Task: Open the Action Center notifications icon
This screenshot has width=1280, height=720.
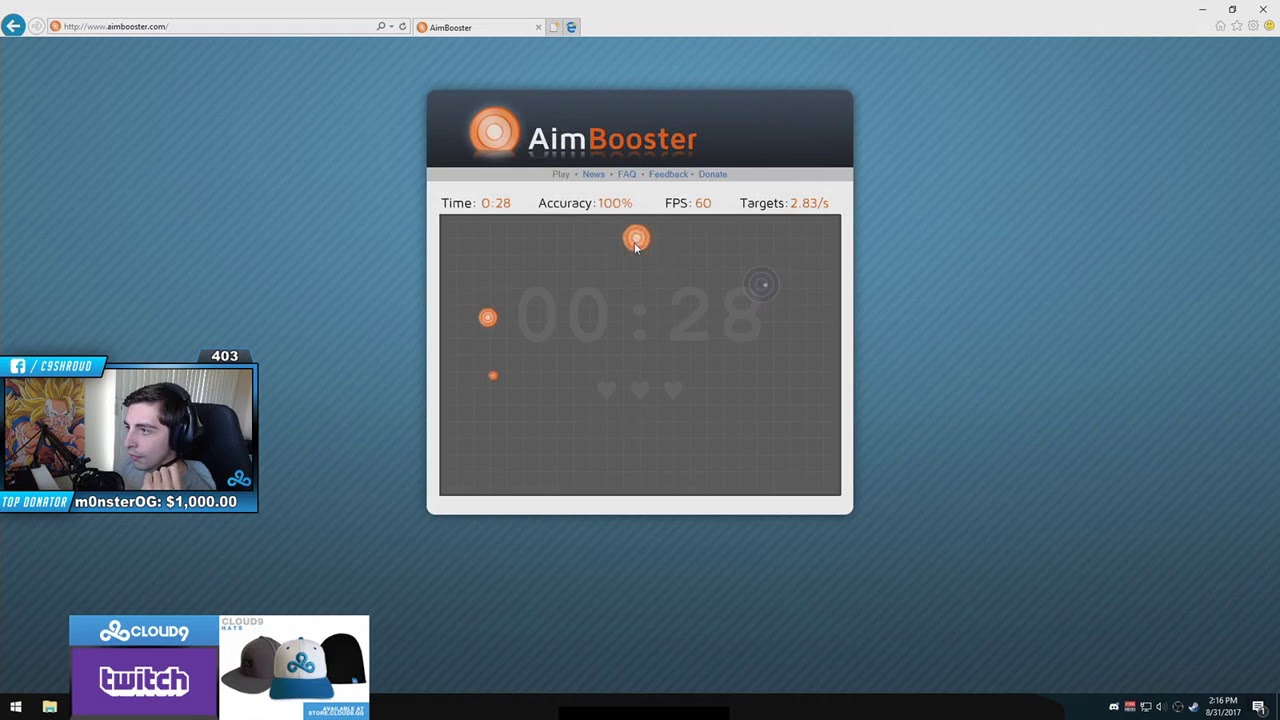Action: click(x=1259, y=707)
